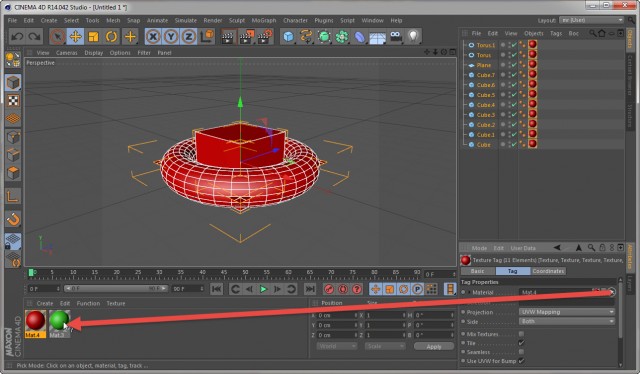This screenshot has width=640, height=374.
Task: Open the MoGraph menu
Action: pos(264,20)
